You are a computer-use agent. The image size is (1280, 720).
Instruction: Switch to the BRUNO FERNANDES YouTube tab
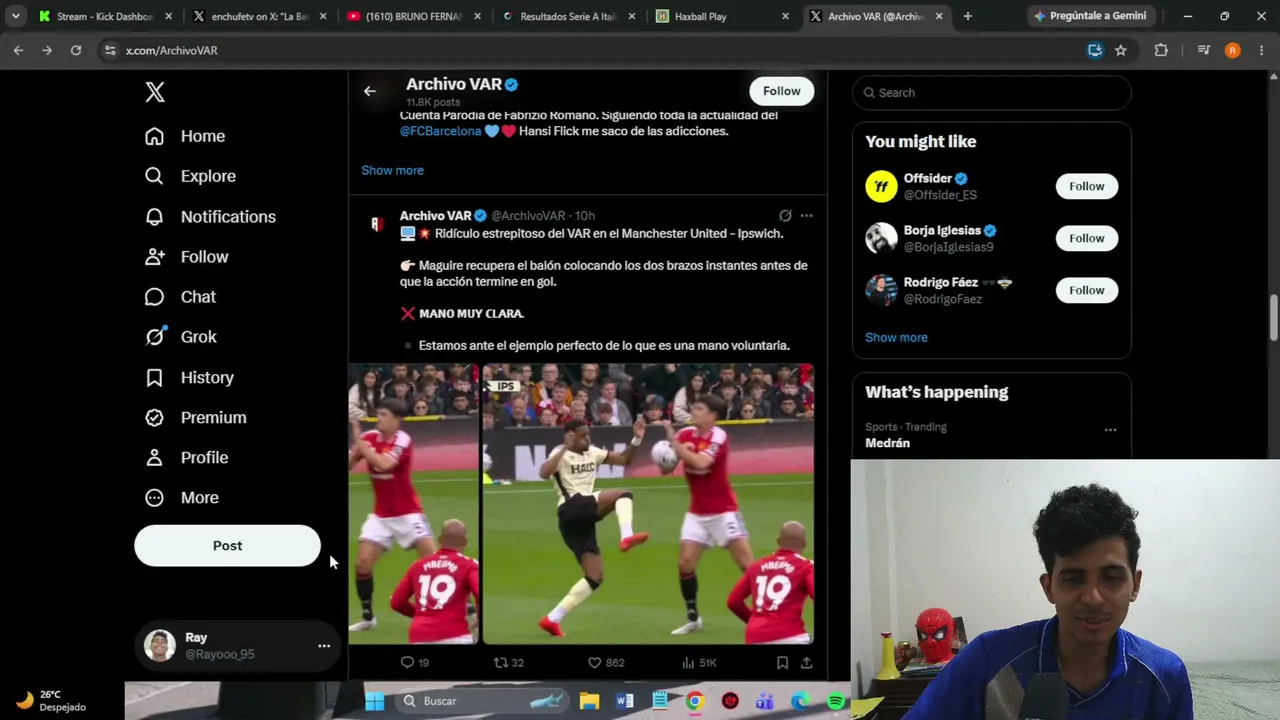pos(412,16)
